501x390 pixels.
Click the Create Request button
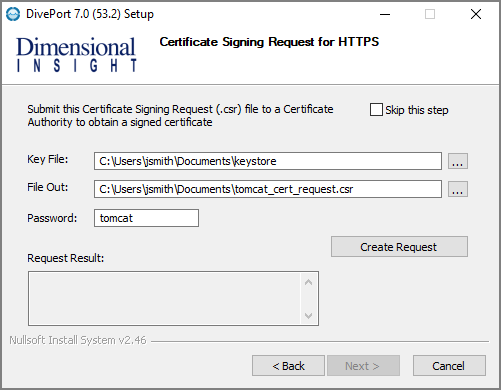coord(399,247)
